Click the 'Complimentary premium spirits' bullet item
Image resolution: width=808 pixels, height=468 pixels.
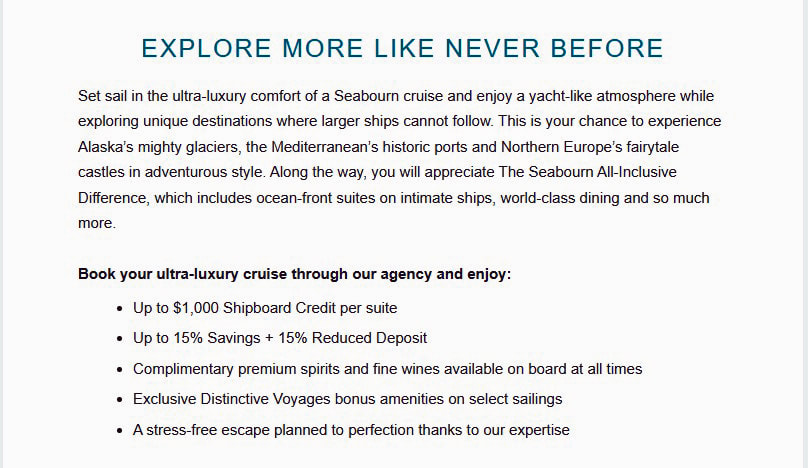(387, 369)
